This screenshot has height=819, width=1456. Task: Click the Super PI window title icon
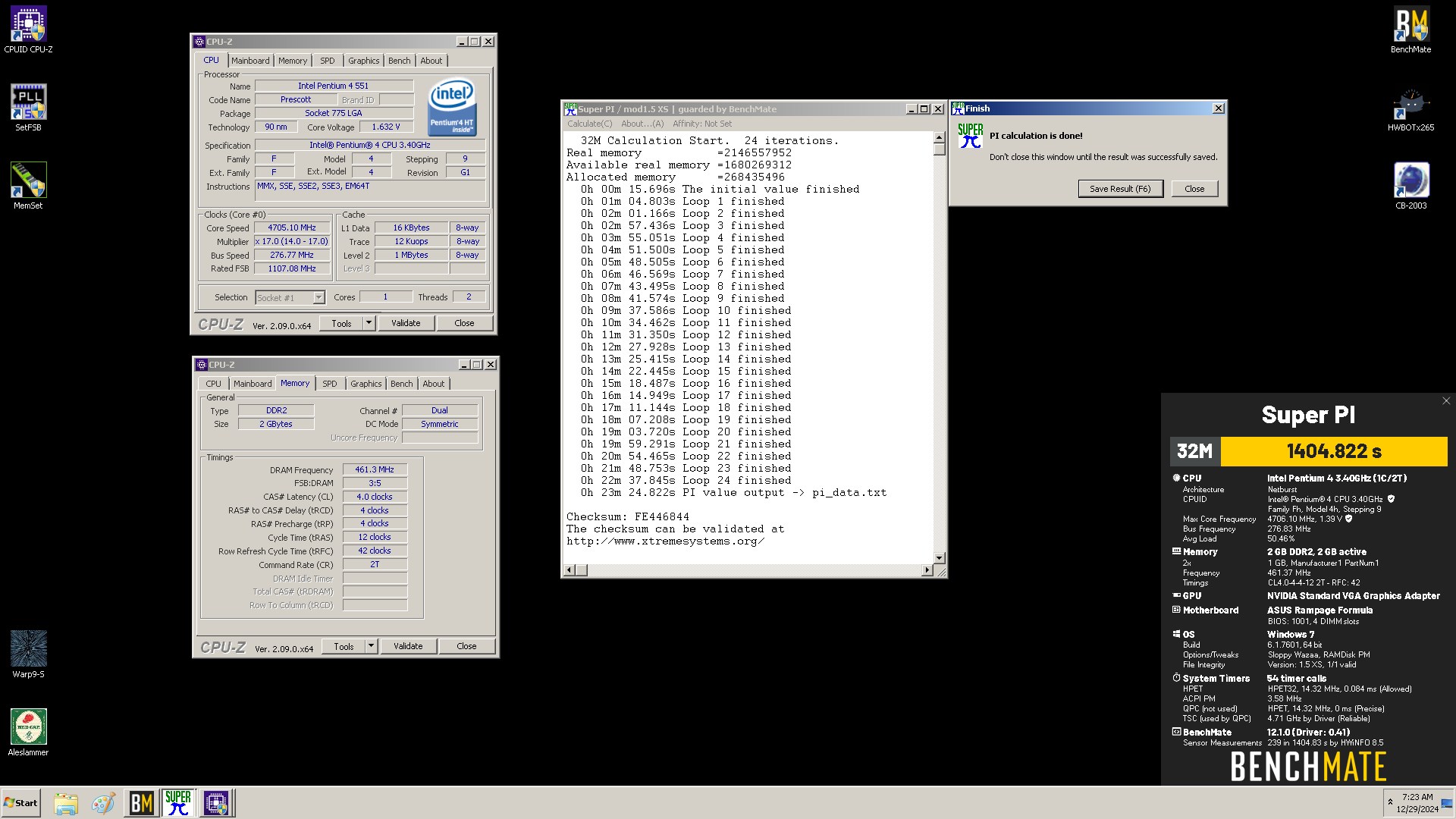point(570,109)
